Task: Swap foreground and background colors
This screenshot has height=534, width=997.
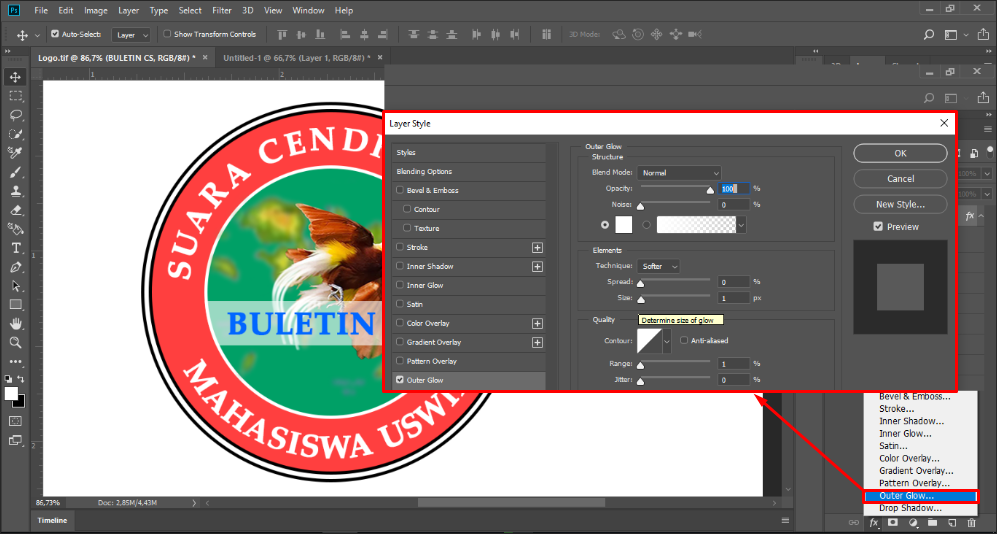Action: (20, 378)
